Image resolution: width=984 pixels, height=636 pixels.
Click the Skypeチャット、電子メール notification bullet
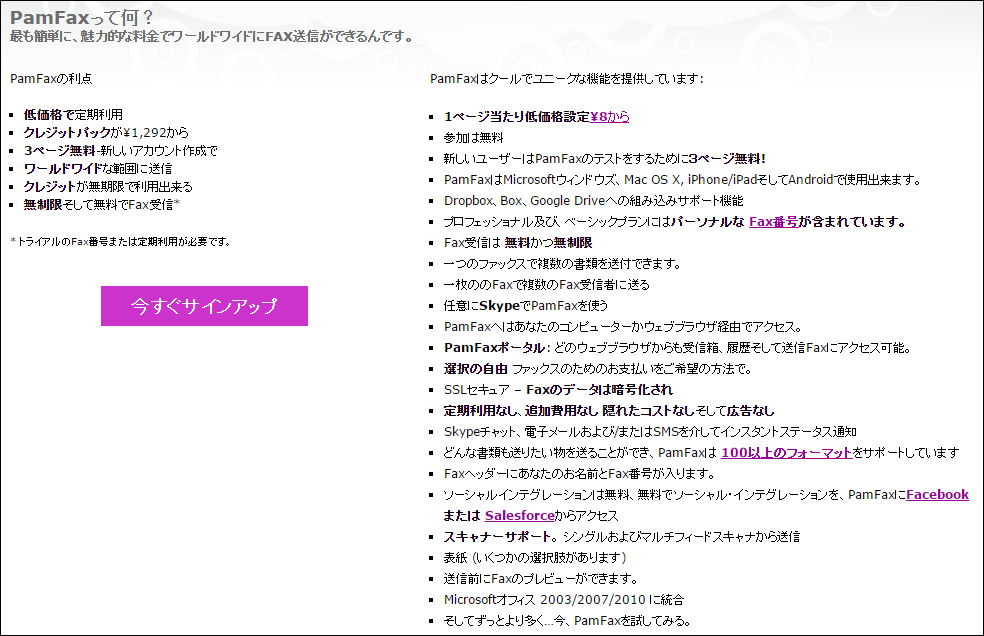(650, 432)
